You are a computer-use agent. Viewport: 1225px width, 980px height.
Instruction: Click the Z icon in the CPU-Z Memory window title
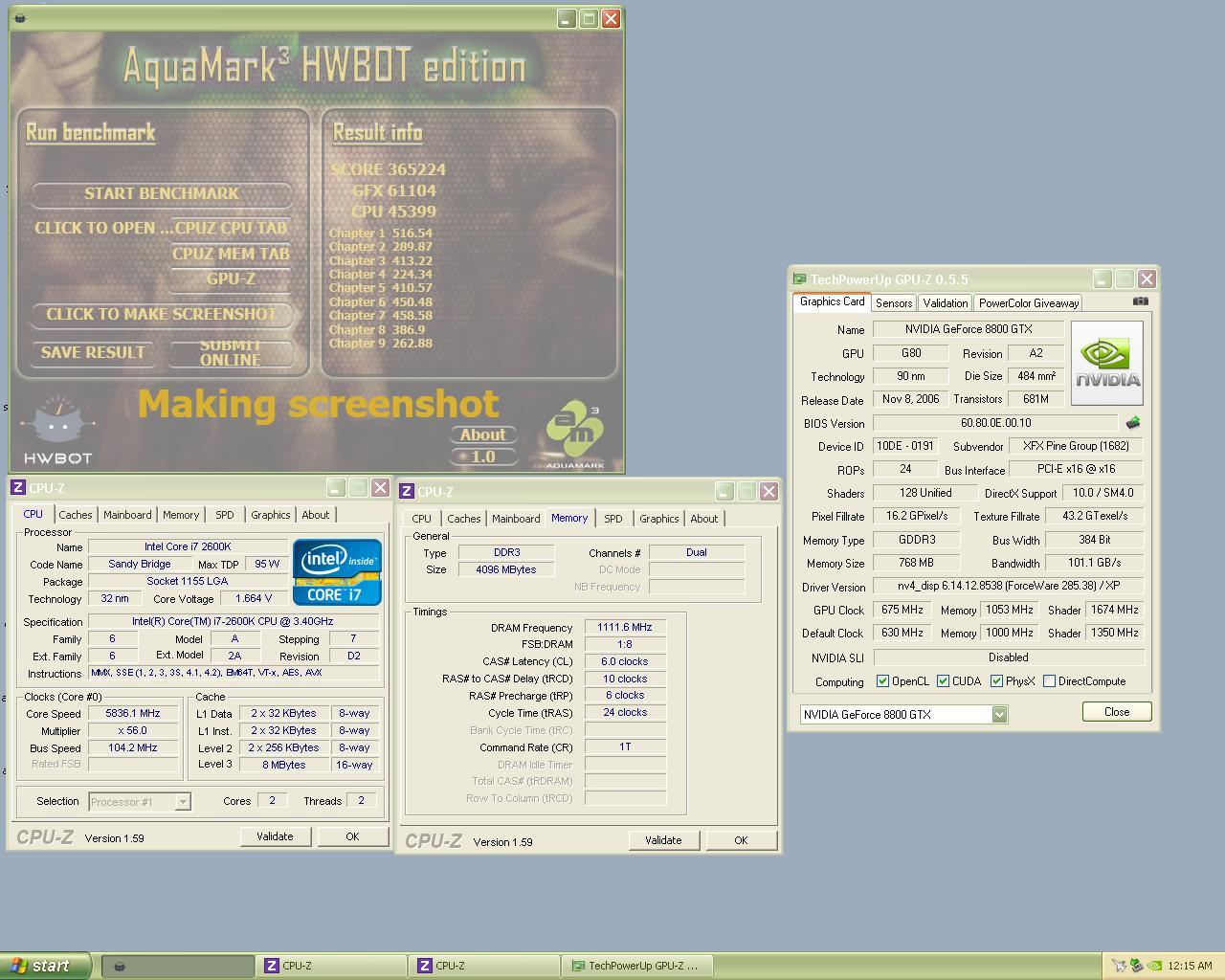pos(406,491)
